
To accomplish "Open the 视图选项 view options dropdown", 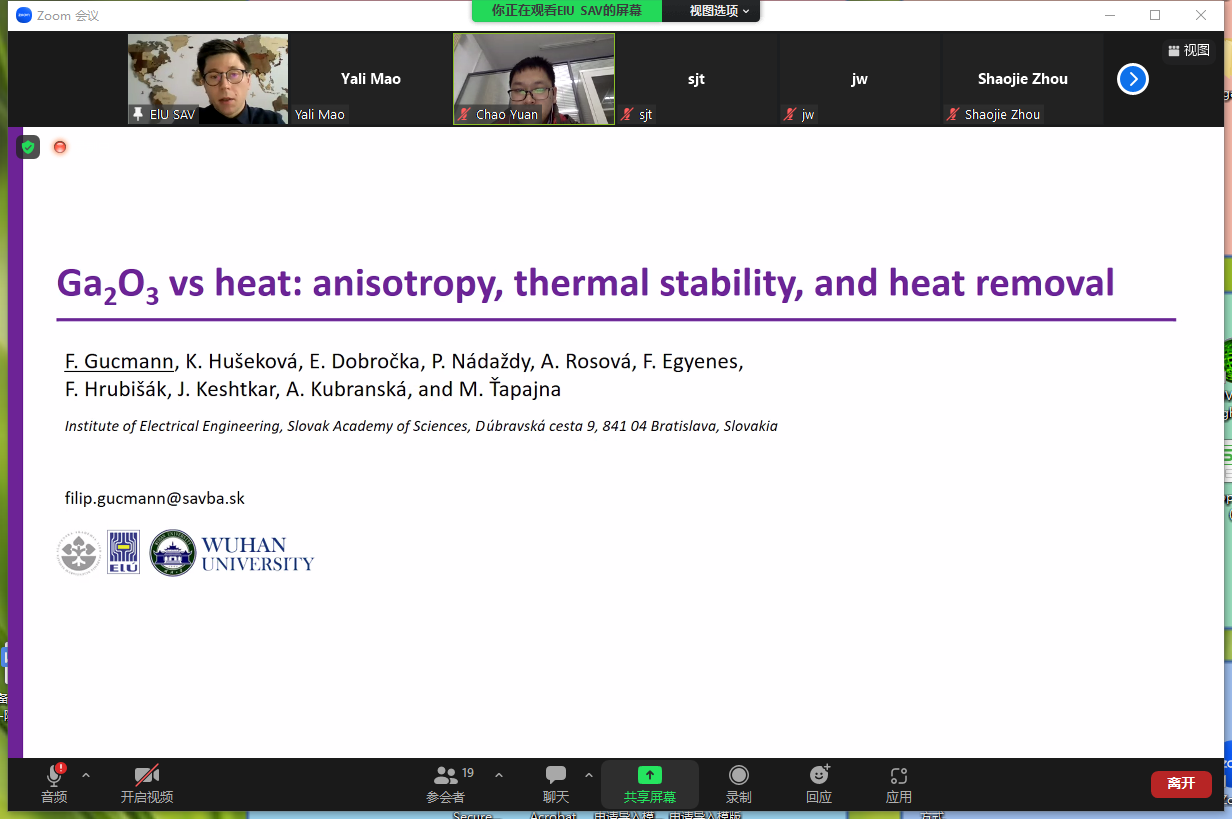I will (719, 11).
